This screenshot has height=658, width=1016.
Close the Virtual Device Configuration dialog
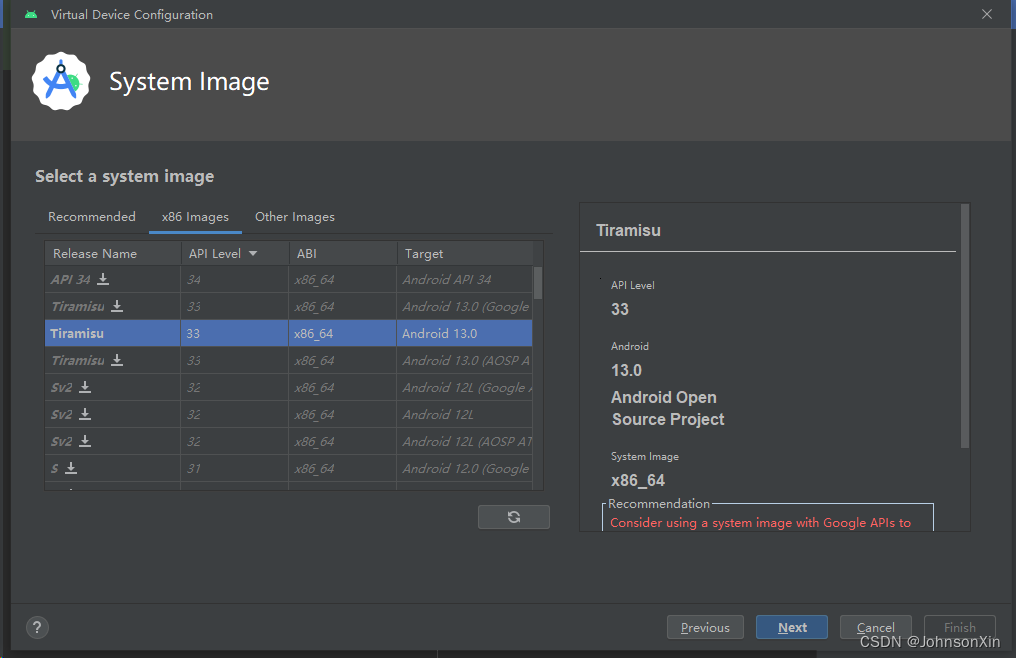pyautogui.click(x=987, y=14)
